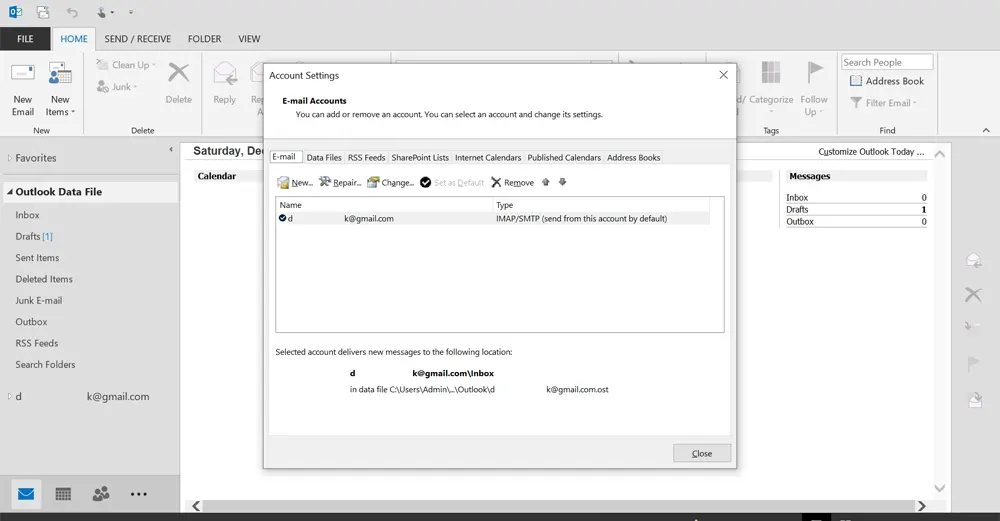Expand the gmail.com account in the folder pane
1000x521 pixels.
tap(10, 396)
